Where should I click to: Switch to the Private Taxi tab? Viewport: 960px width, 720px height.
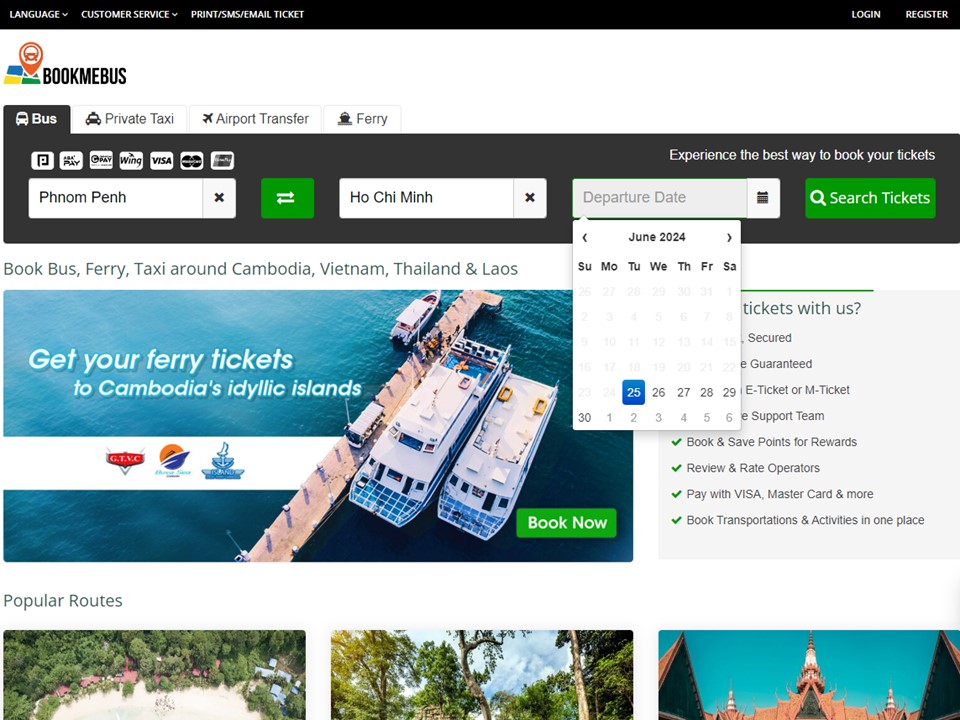coord(130,119)
